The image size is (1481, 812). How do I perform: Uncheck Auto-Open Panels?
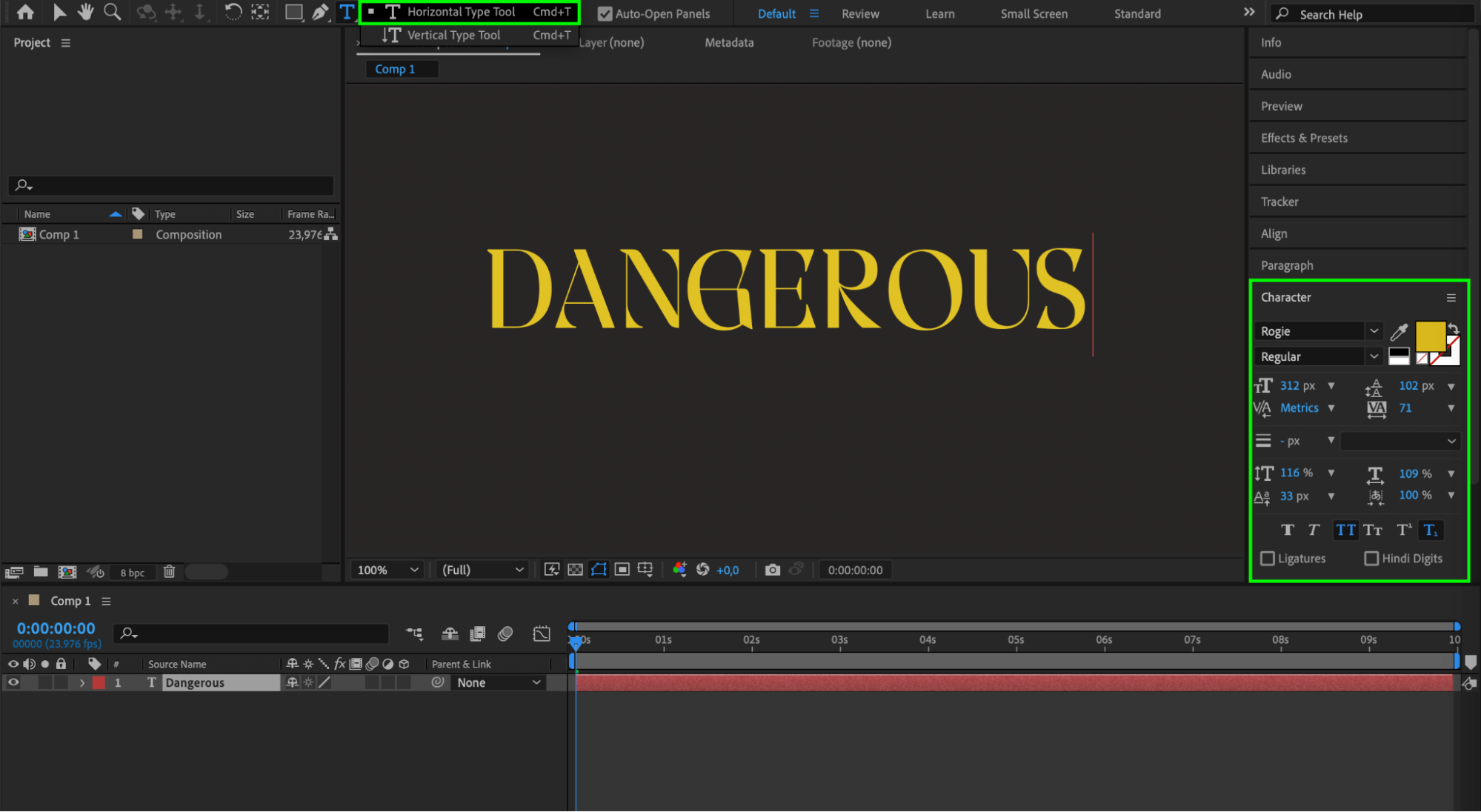click(605, 13)
